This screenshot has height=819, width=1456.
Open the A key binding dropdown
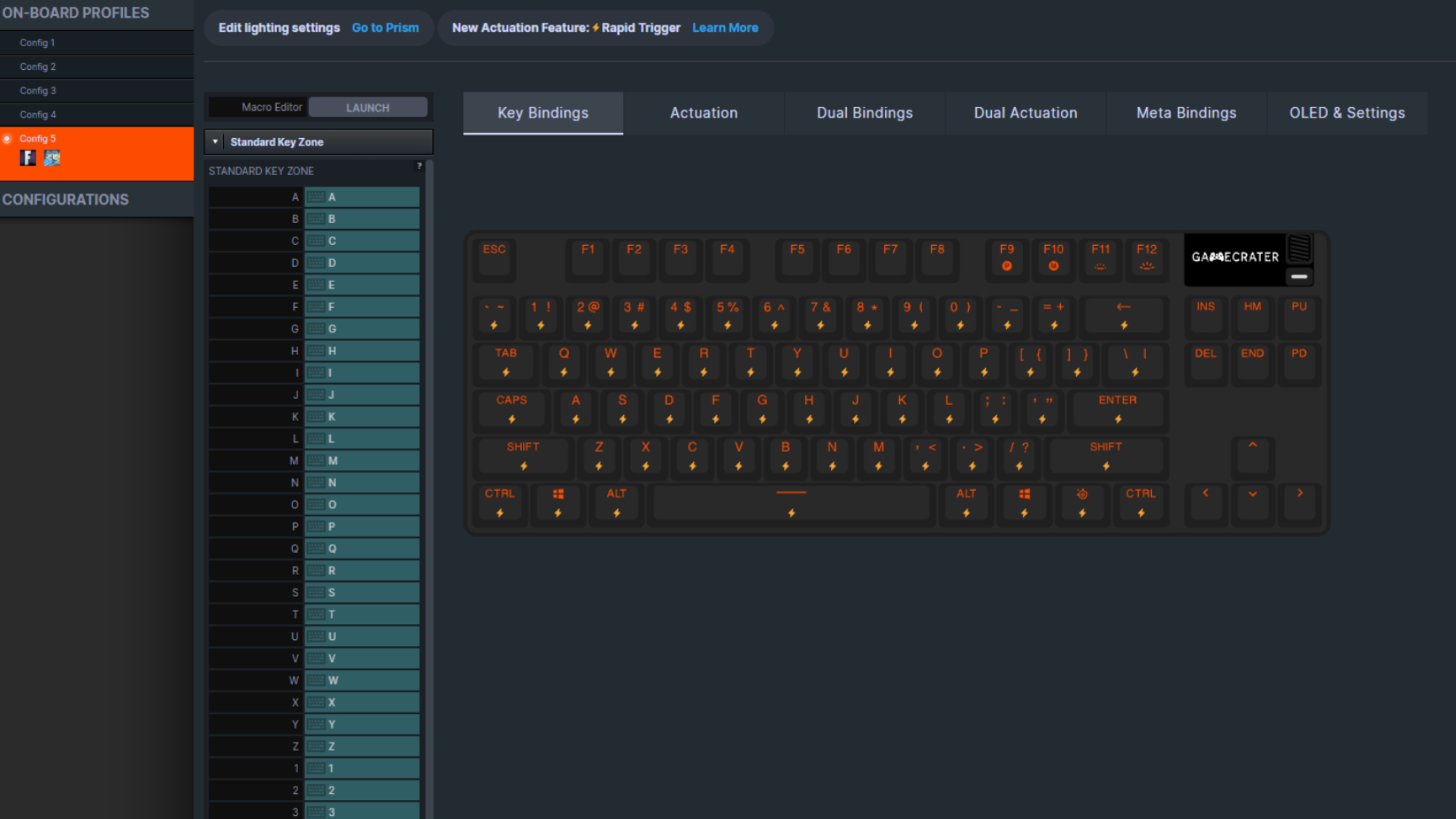362,196
